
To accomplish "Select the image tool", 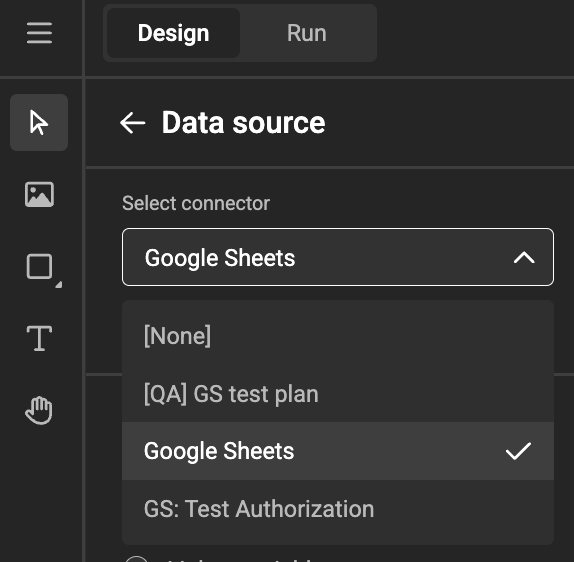I will point(39,194).
